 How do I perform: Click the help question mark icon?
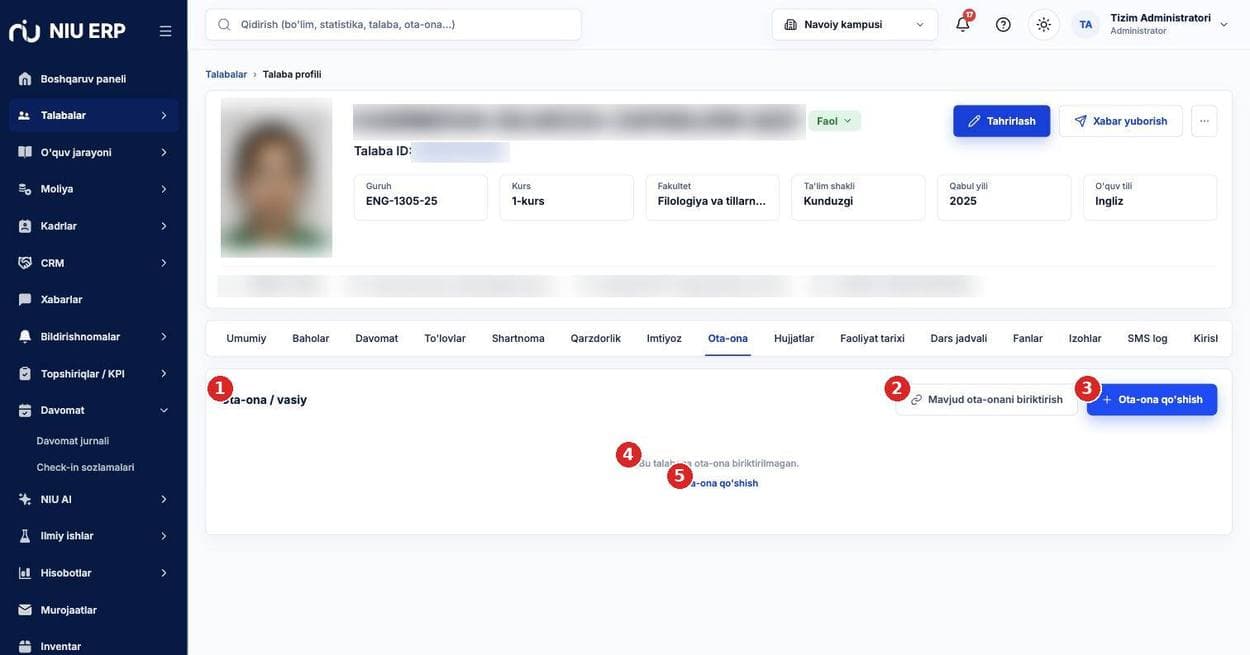(x=1003, y=24)
